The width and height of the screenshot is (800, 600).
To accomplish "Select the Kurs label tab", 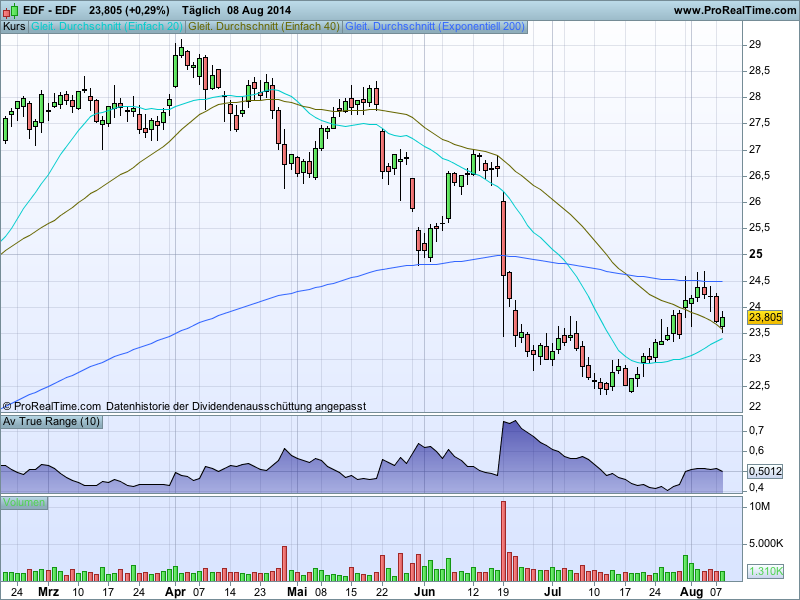I will (x=14, y=27).
